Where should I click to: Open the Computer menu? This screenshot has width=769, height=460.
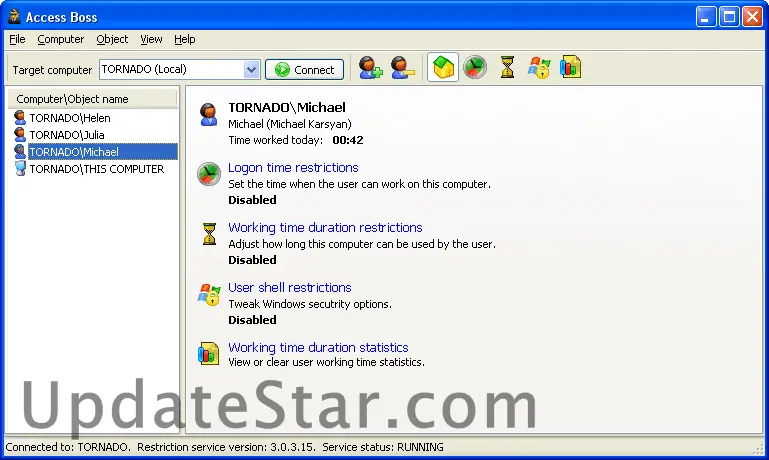point(61,39)
